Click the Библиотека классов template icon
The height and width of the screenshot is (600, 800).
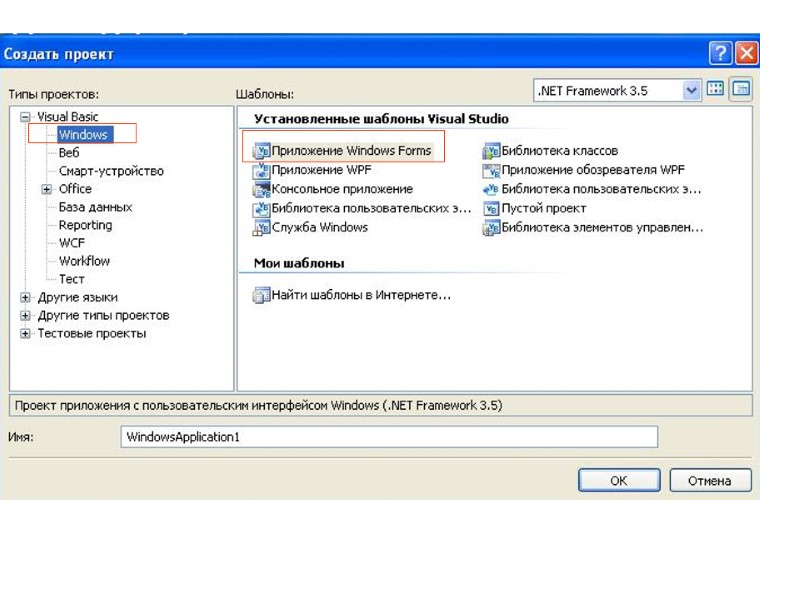pyautogui.click(x=491, y=151)
